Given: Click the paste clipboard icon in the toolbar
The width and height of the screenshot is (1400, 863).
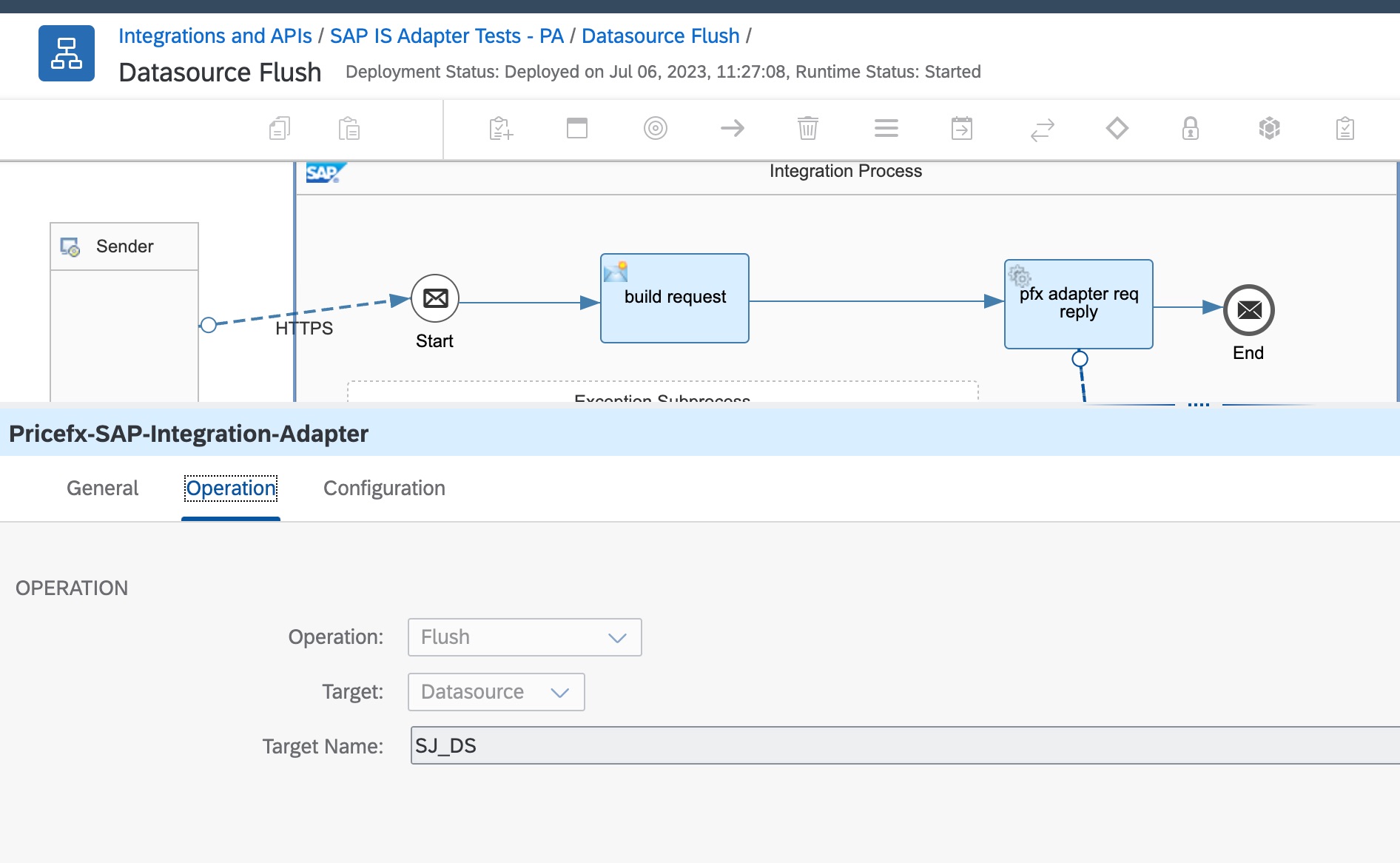Looking at the screenshot, I should click(349, 129).
